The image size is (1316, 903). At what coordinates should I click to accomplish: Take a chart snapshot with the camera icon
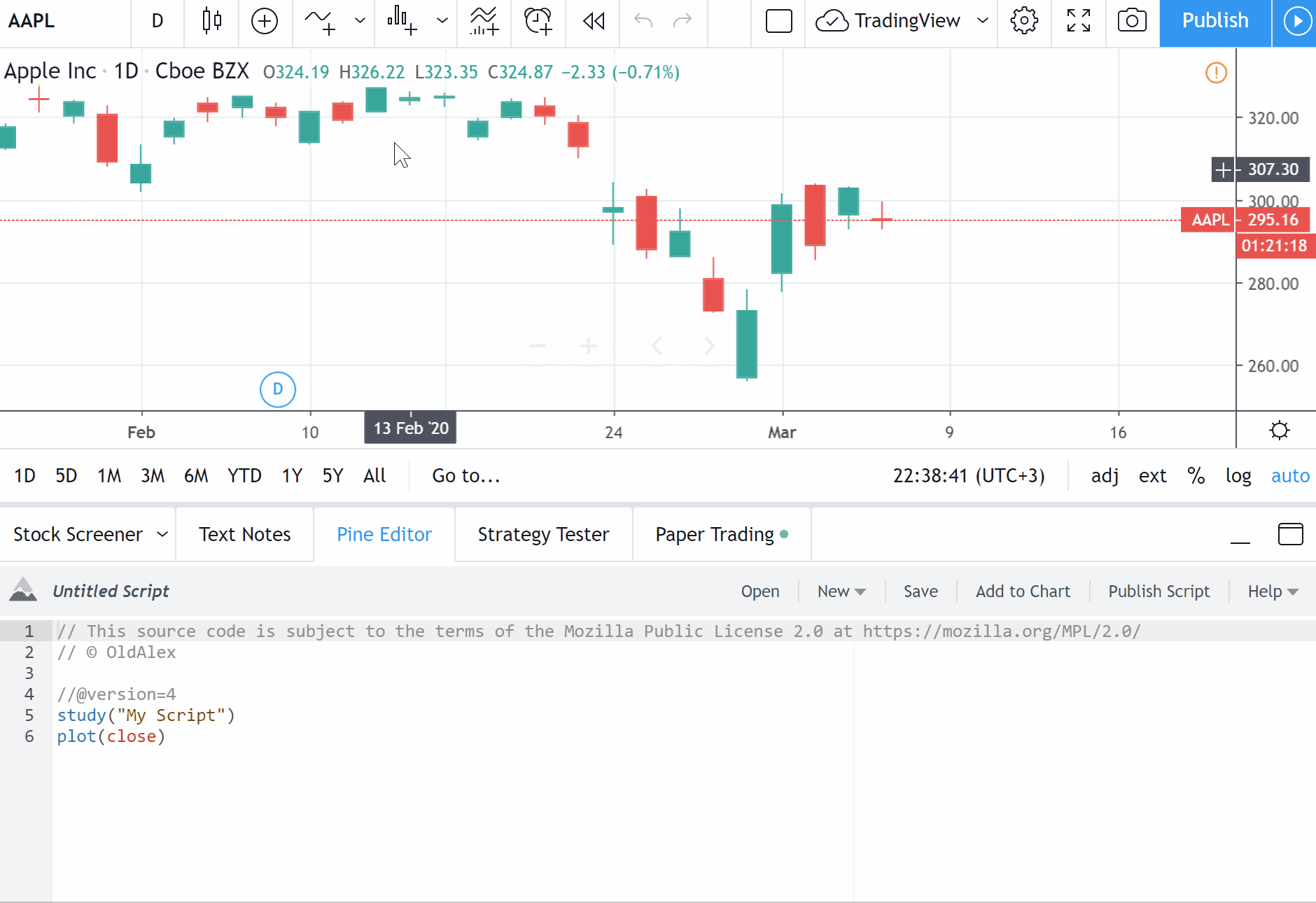[1131, 22]
